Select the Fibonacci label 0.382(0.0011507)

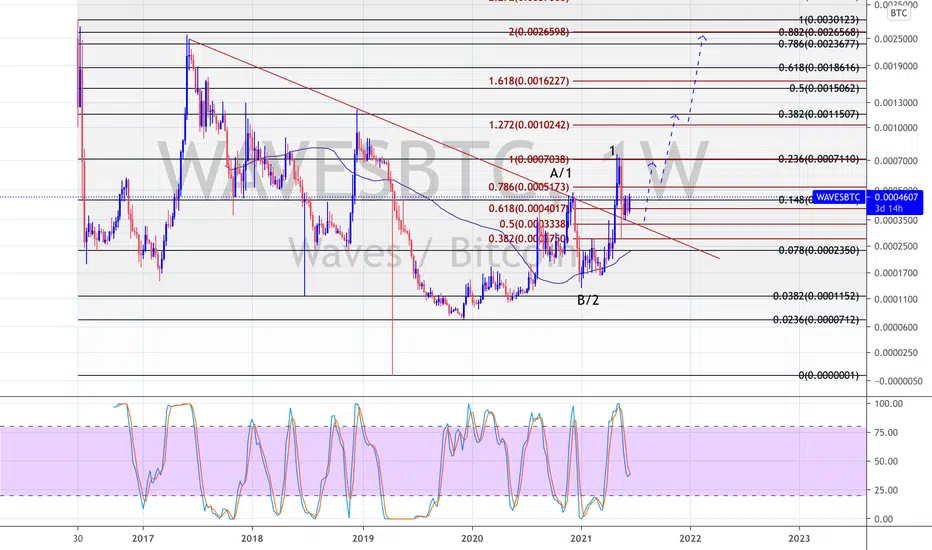point(819,114)
